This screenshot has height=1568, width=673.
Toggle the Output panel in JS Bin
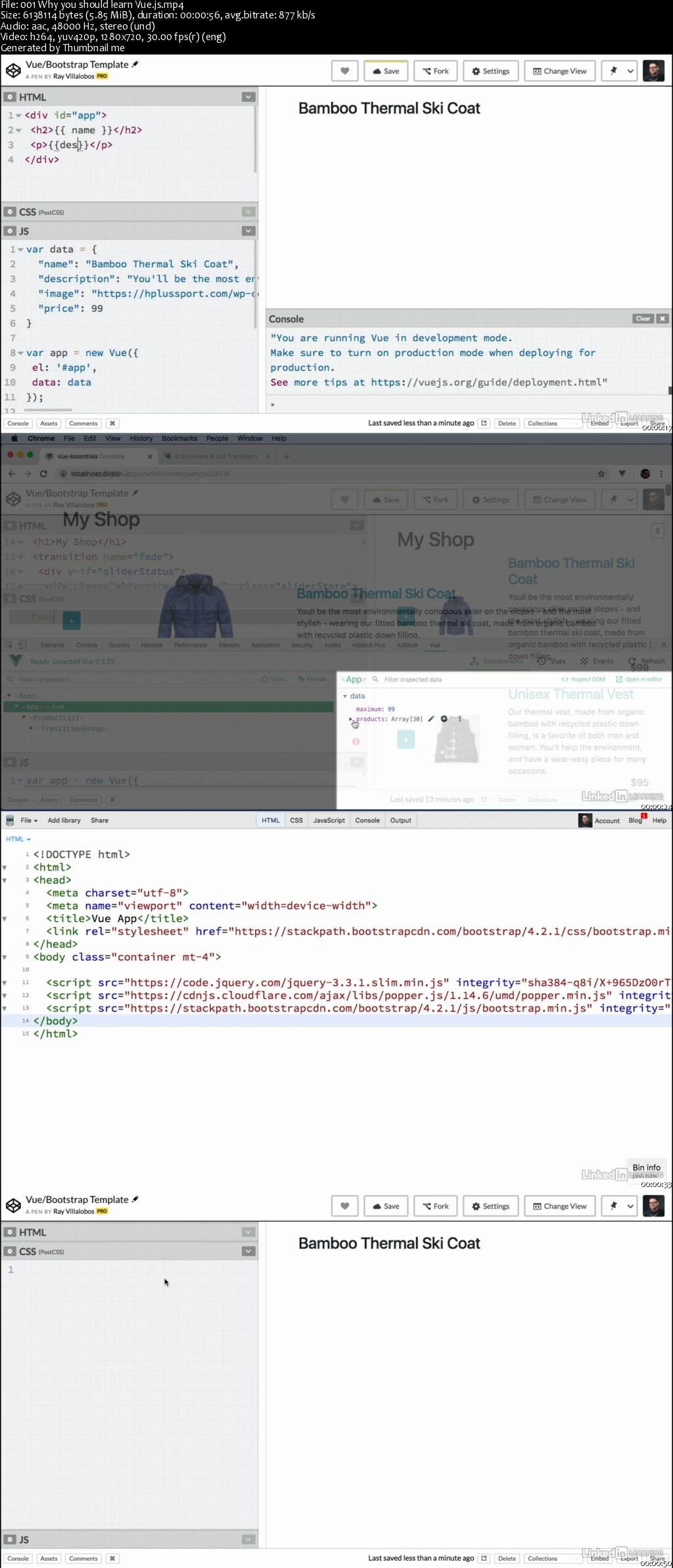point(401,820)
